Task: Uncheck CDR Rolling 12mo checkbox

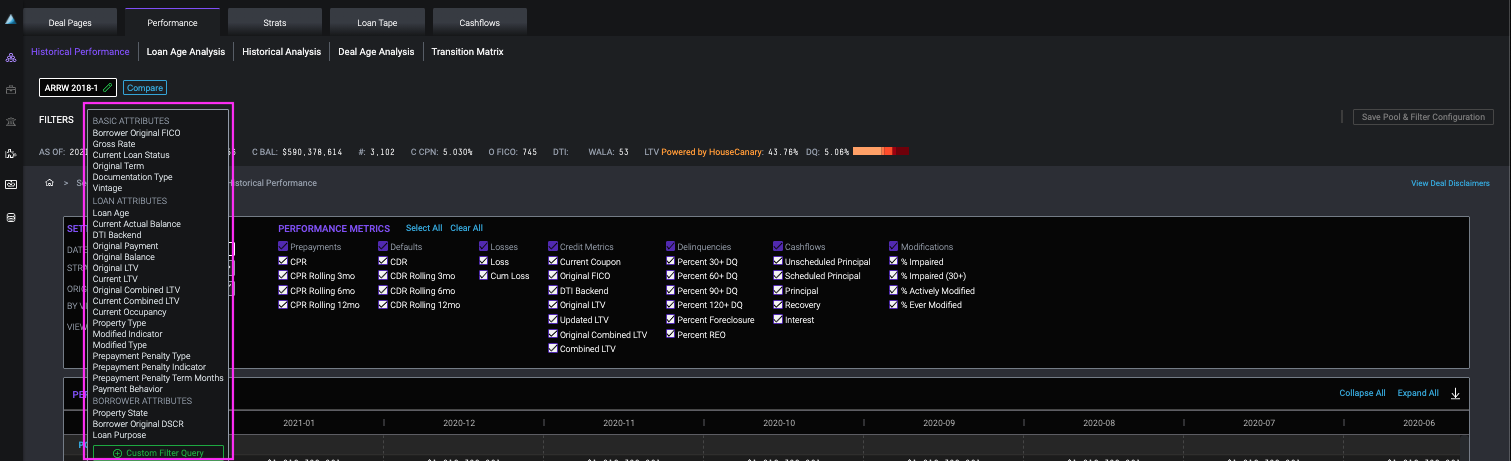Action: pyautogui.click(x=383, y=305)
